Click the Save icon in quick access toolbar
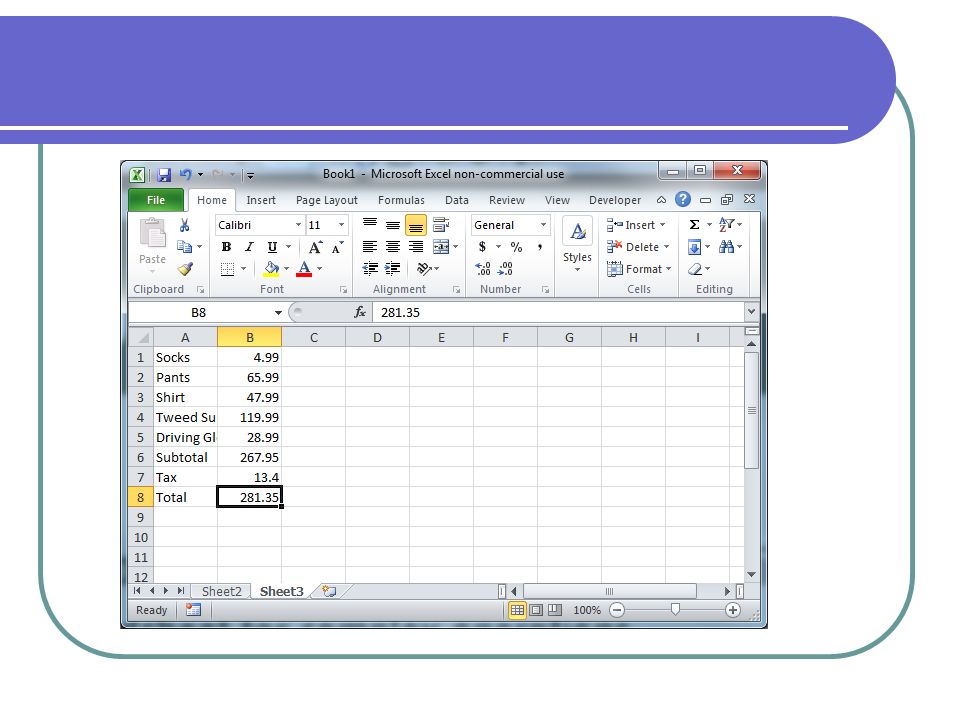 click(163, 175)
